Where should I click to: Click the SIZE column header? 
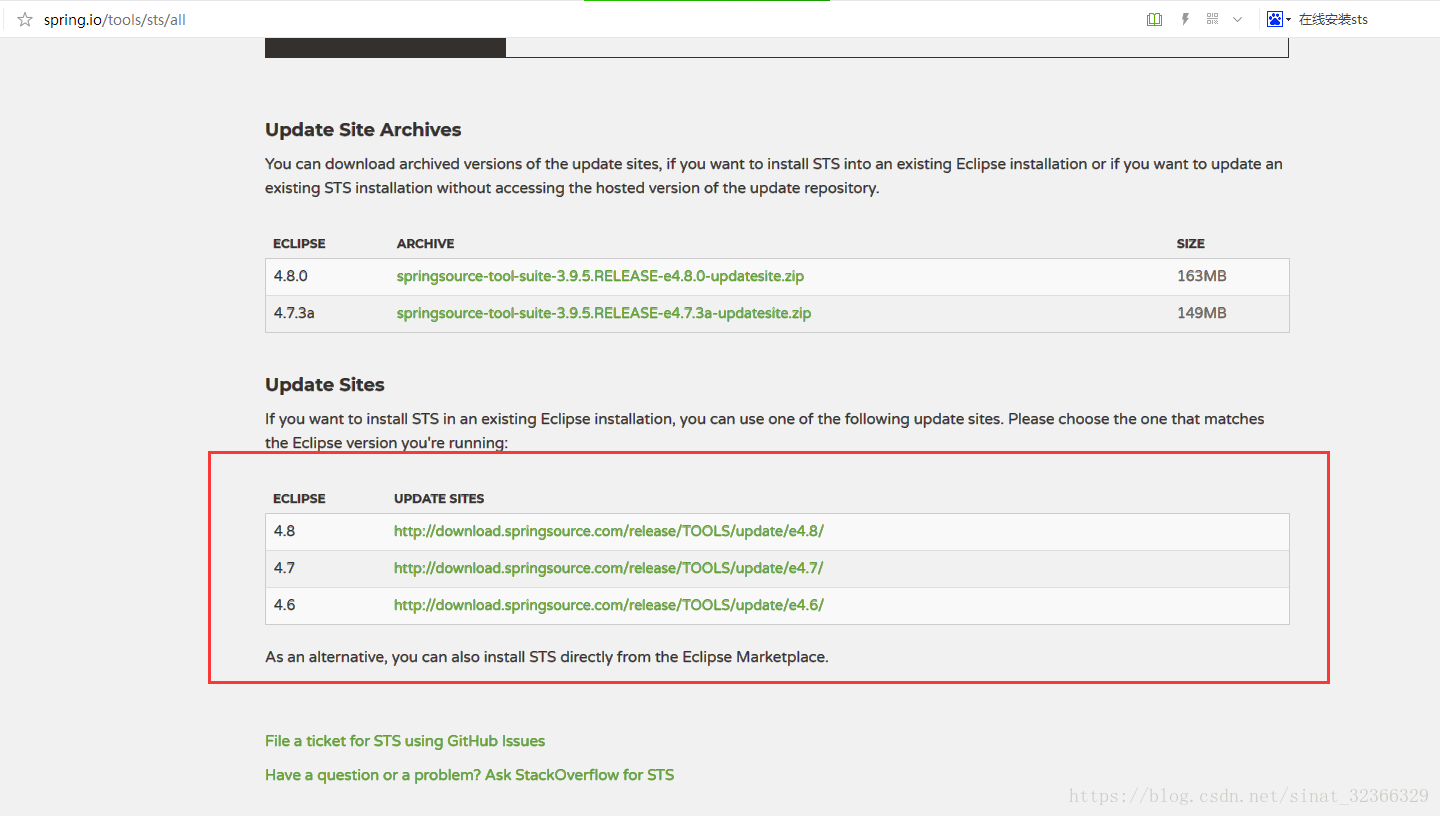[x=1190, y=244]
